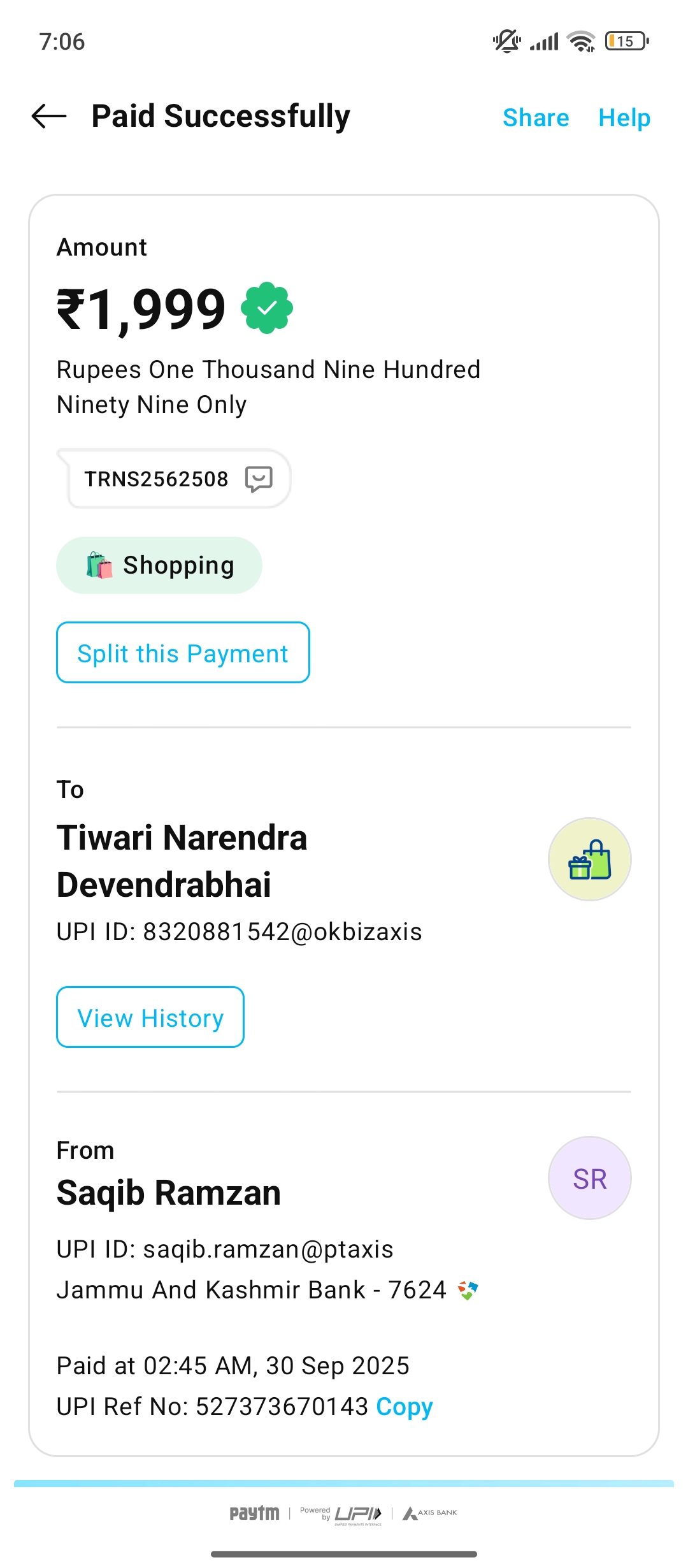Tap the SR sender avatar
Image resolution: width=688 pixels, height=1568 pixels.
589,1178
